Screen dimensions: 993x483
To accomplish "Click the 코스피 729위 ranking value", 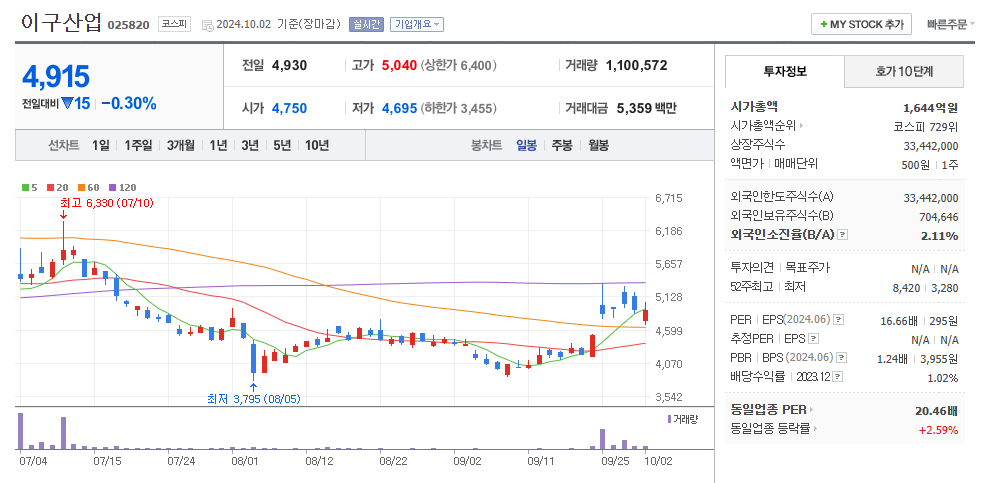I will click(926, 126).
